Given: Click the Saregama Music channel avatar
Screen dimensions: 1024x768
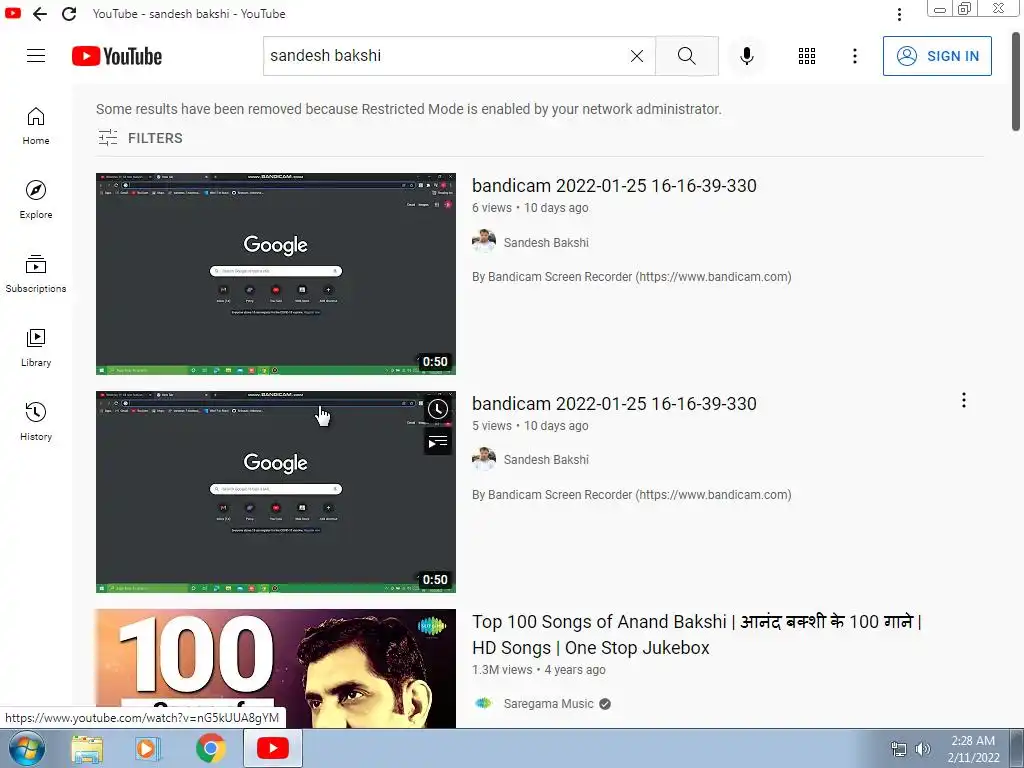Looking at the screenshot, I should pyautogui.click(x=484, y=703).
